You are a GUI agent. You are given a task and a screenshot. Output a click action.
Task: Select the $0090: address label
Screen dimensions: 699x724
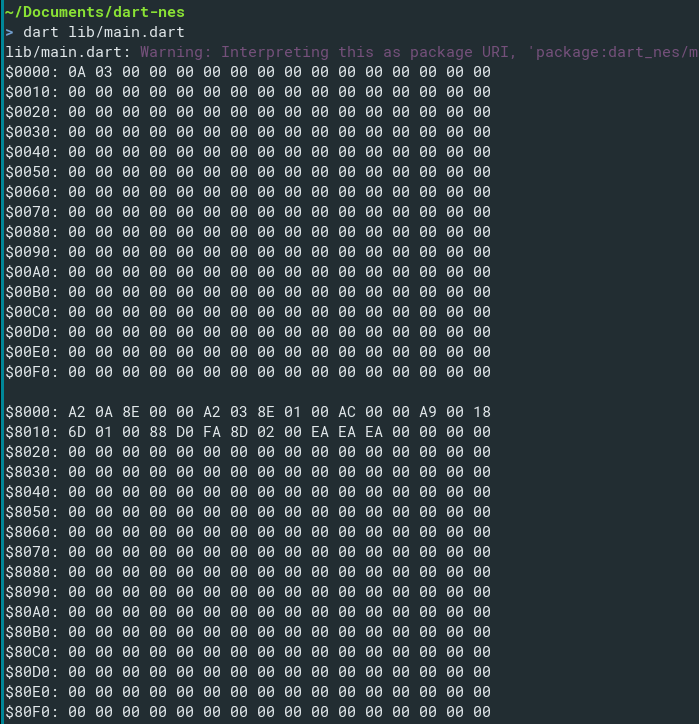point(32,252)
